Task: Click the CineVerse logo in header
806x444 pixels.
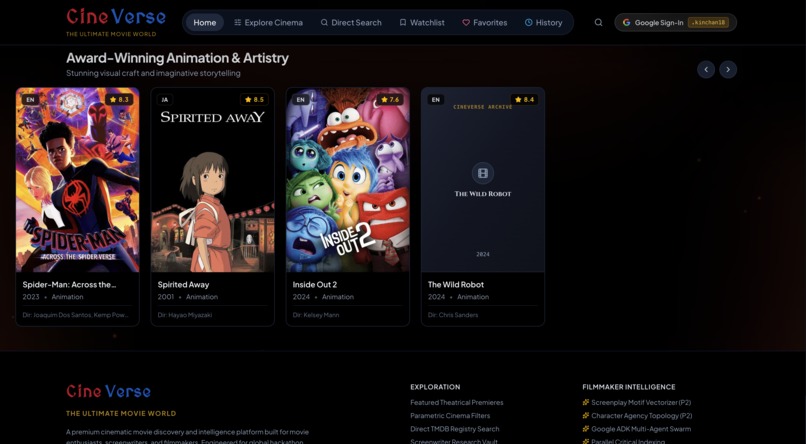Action: (x=116, y=17)
